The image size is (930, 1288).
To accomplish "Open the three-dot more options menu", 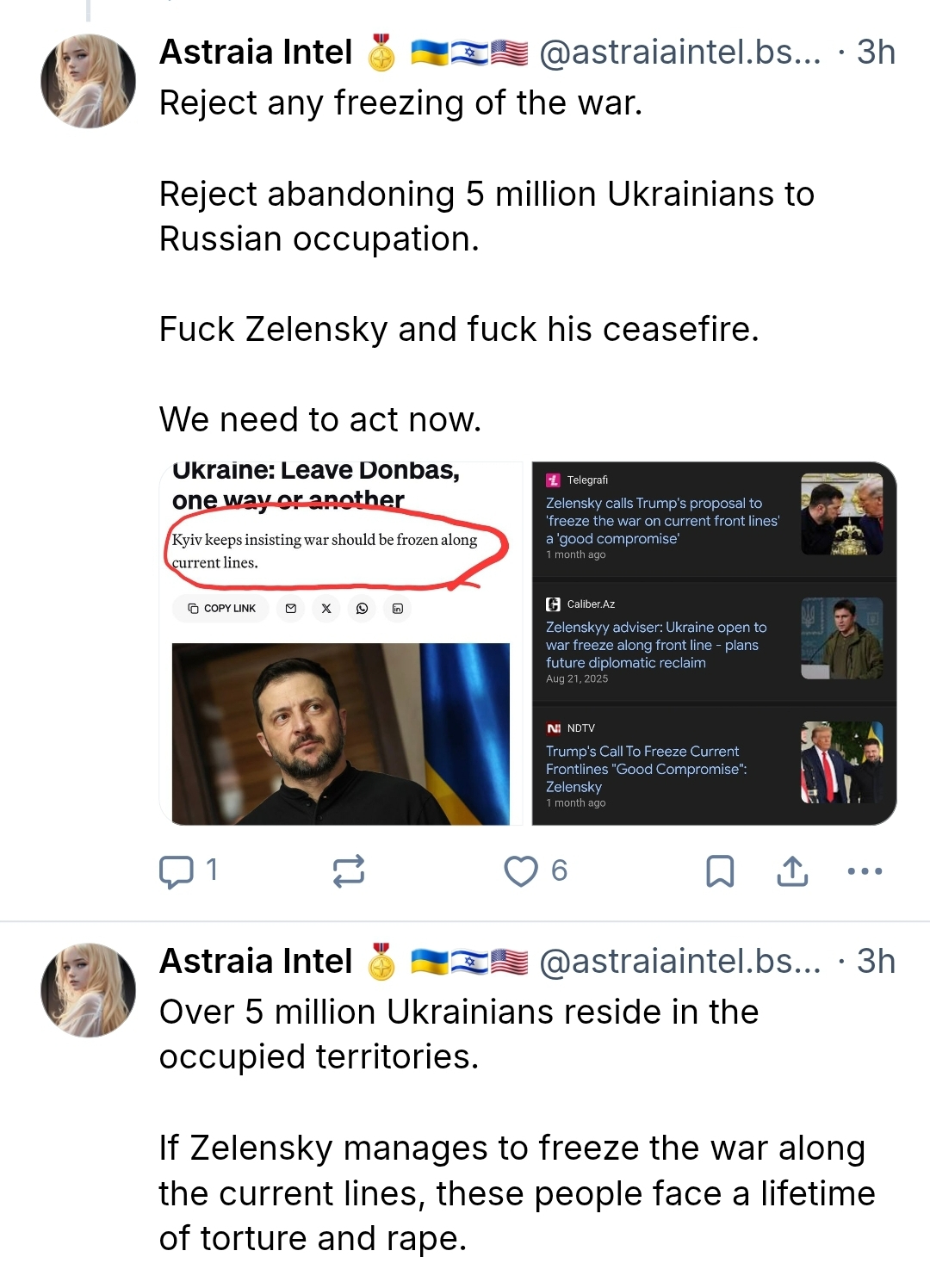I will pos(865,871).
